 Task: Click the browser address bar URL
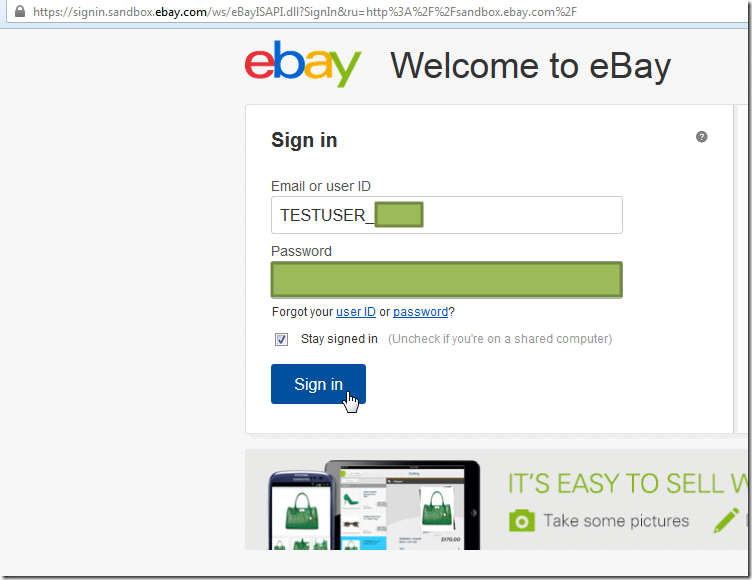(305, 12)
